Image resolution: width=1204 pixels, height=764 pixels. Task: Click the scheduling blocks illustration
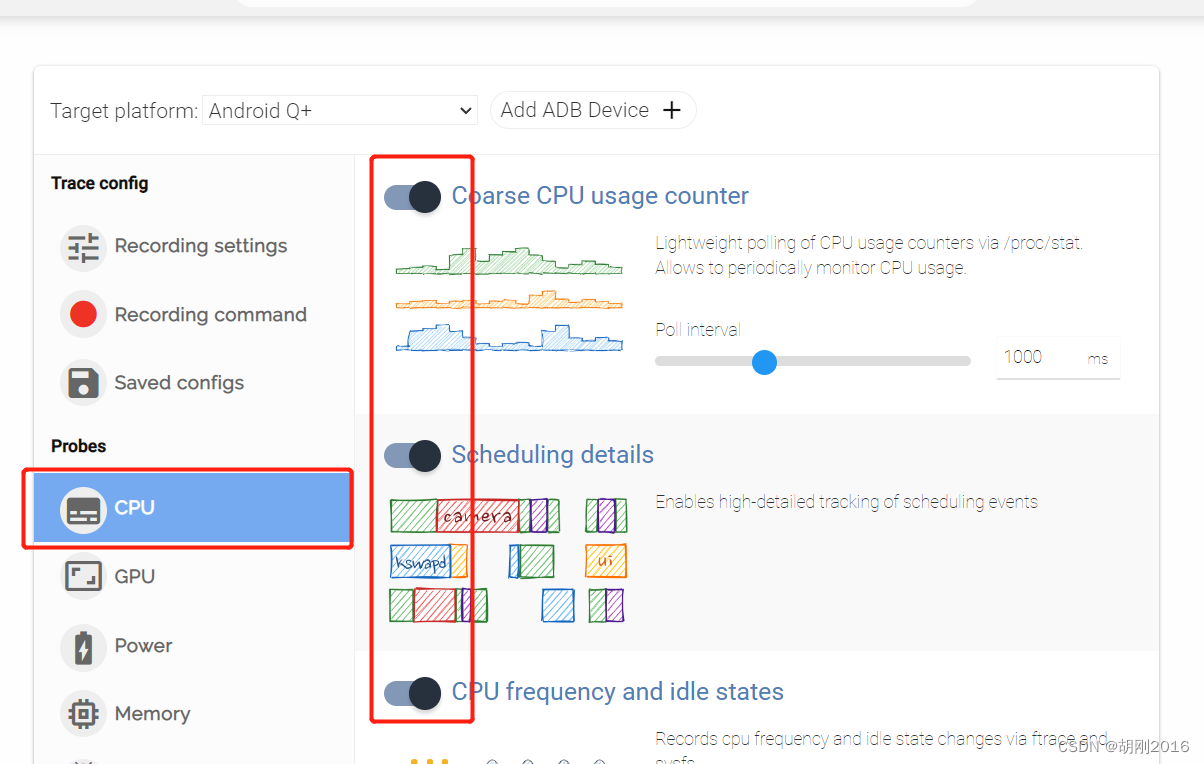(509, 560)
